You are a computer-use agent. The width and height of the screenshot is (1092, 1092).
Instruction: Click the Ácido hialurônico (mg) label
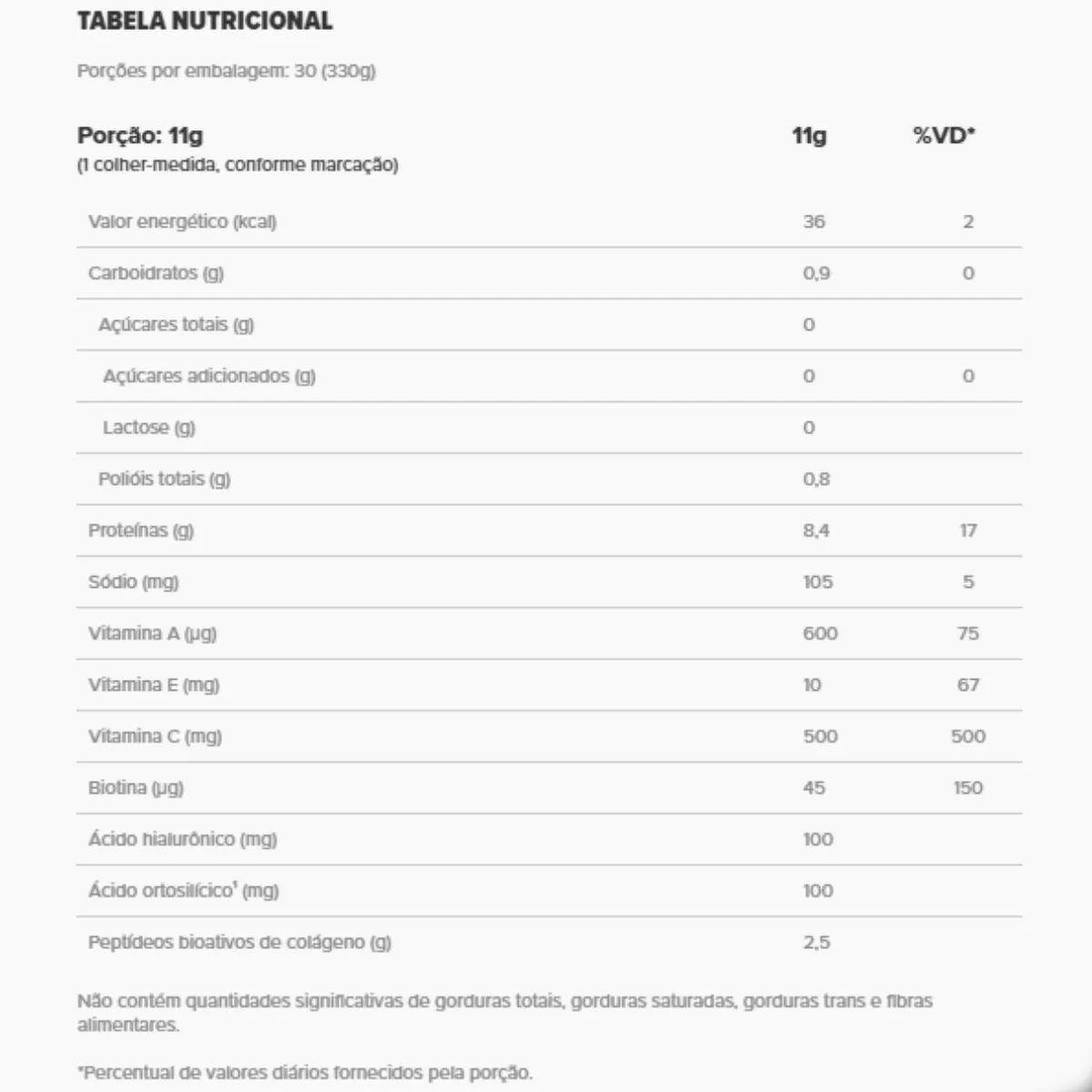click(182, 839)
